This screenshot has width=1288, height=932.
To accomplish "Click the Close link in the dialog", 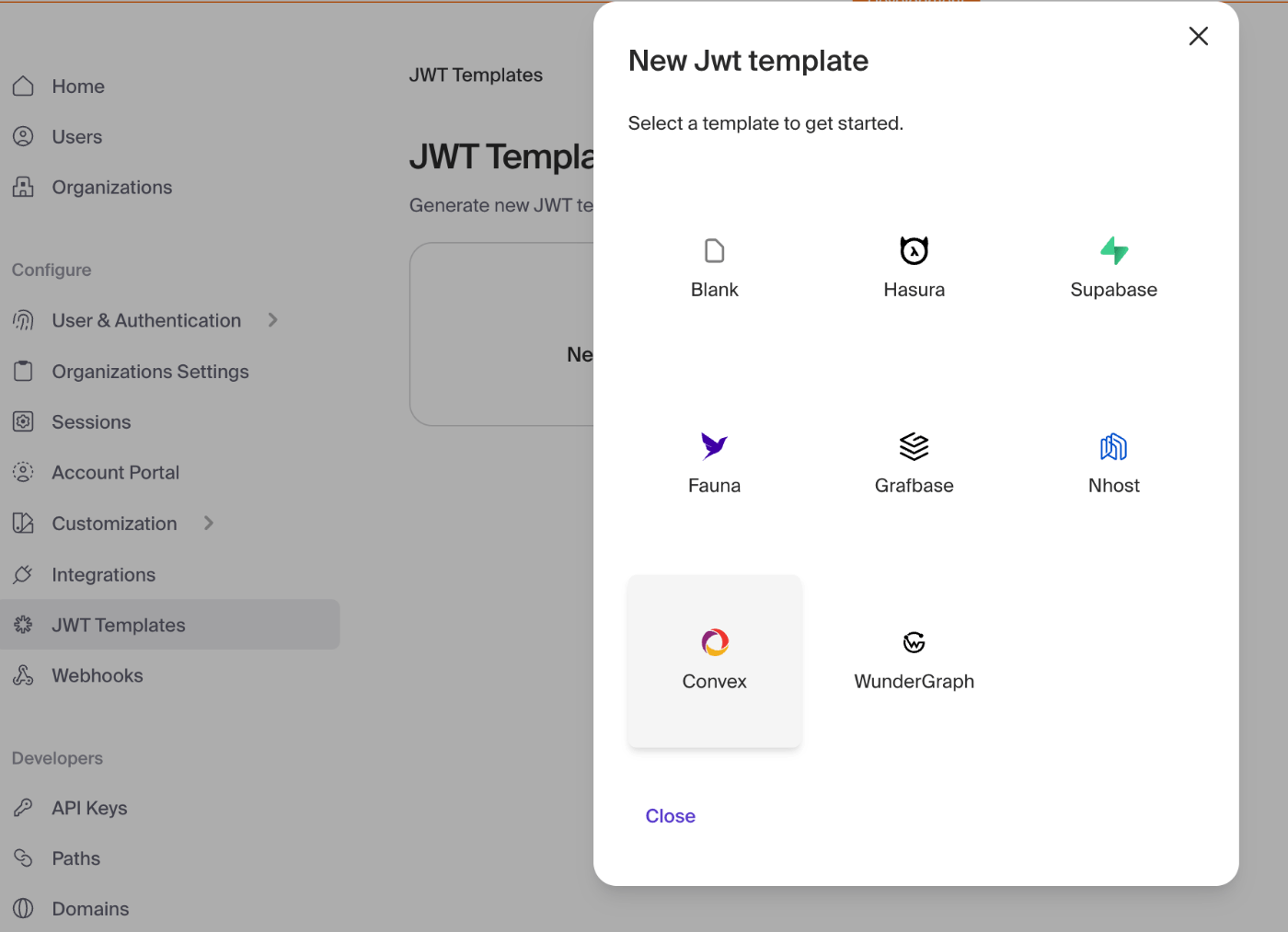I will coord(671,816).
